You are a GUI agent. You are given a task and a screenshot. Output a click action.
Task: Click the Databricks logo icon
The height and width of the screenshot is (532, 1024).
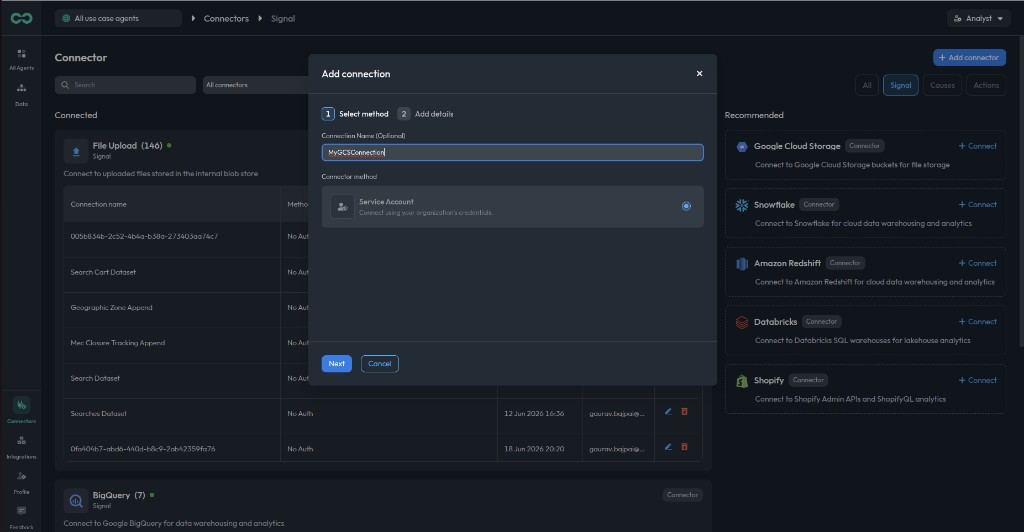(742, 322)
